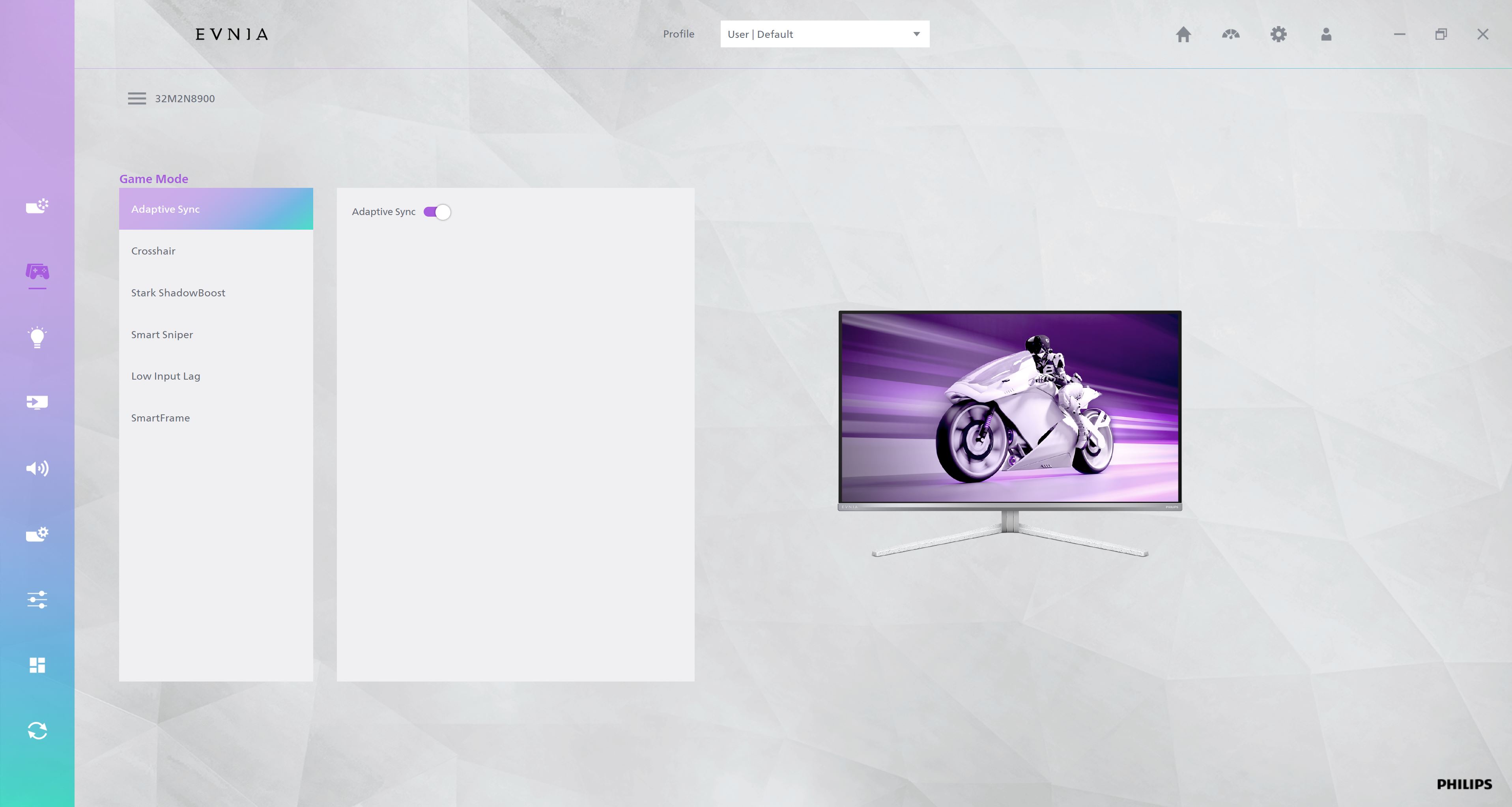The image size is (1512, 807).
Task: Select the Crosshair menu item
Action: pyautogui.click(x=153, y=251)
